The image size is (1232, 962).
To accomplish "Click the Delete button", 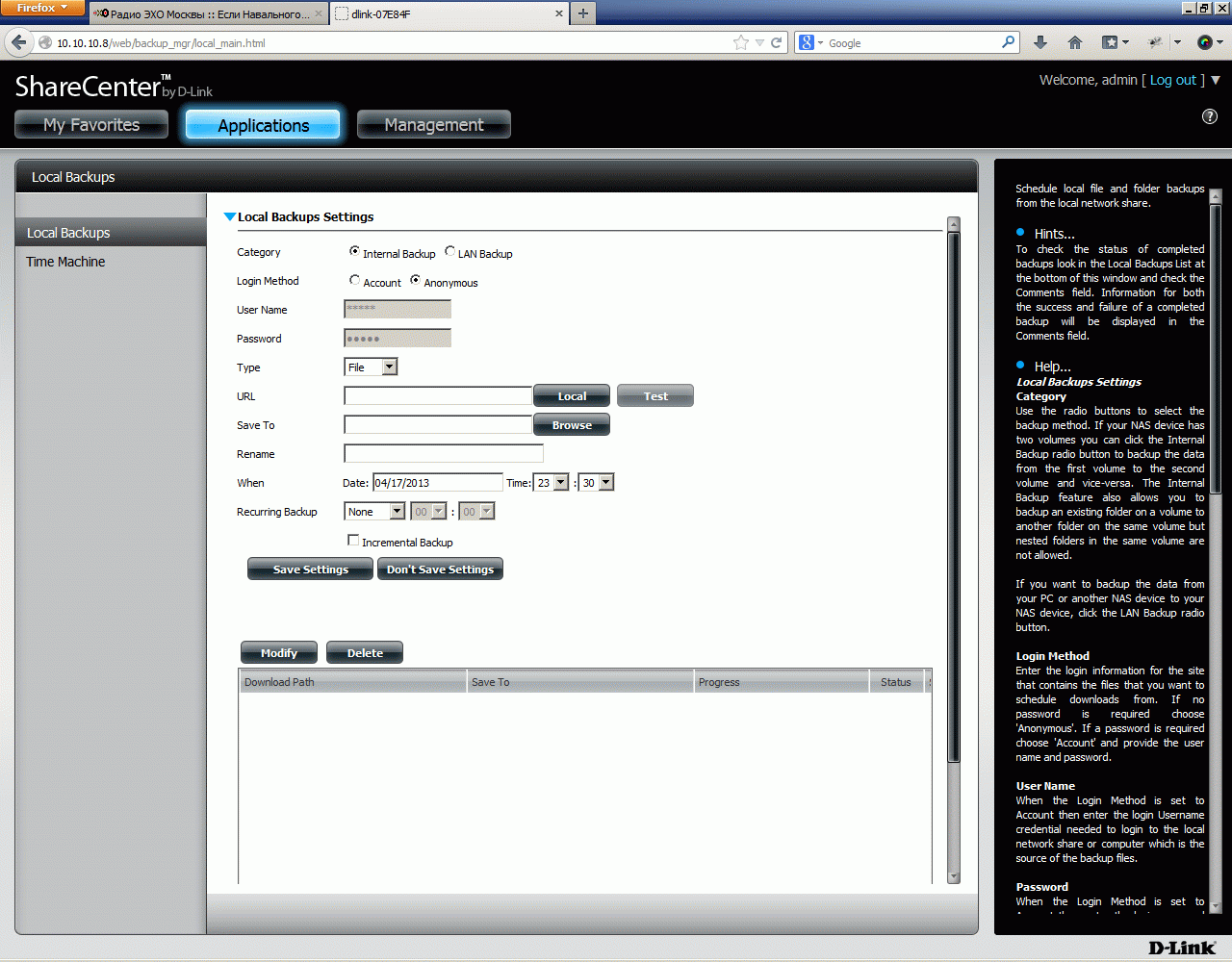I will click(x=365, y=652).
